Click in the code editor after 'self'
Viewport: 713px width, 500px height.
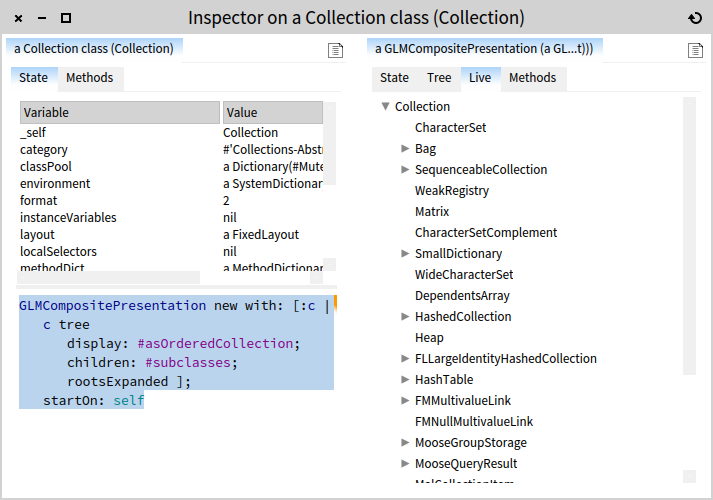pos(146,400)
